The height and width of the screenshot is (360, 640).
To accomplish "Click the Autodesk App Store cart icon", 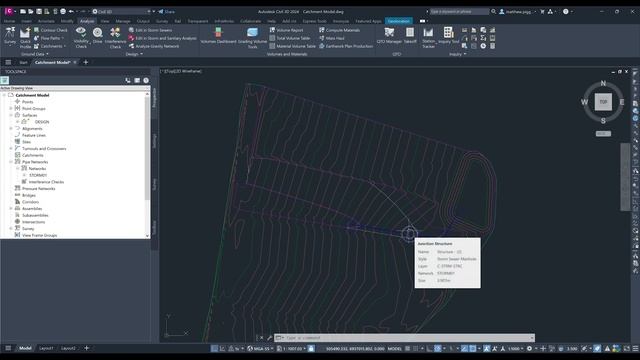I will point(542,11).
